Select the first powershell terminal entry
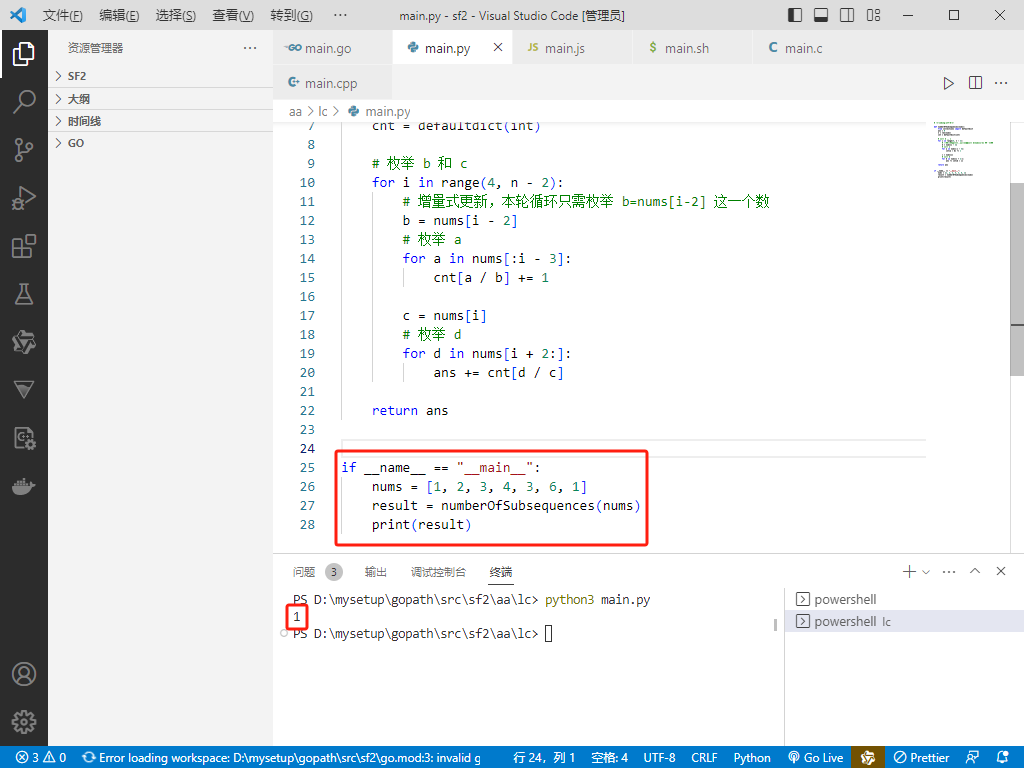 pyautogui.click(x=904, y=599)
